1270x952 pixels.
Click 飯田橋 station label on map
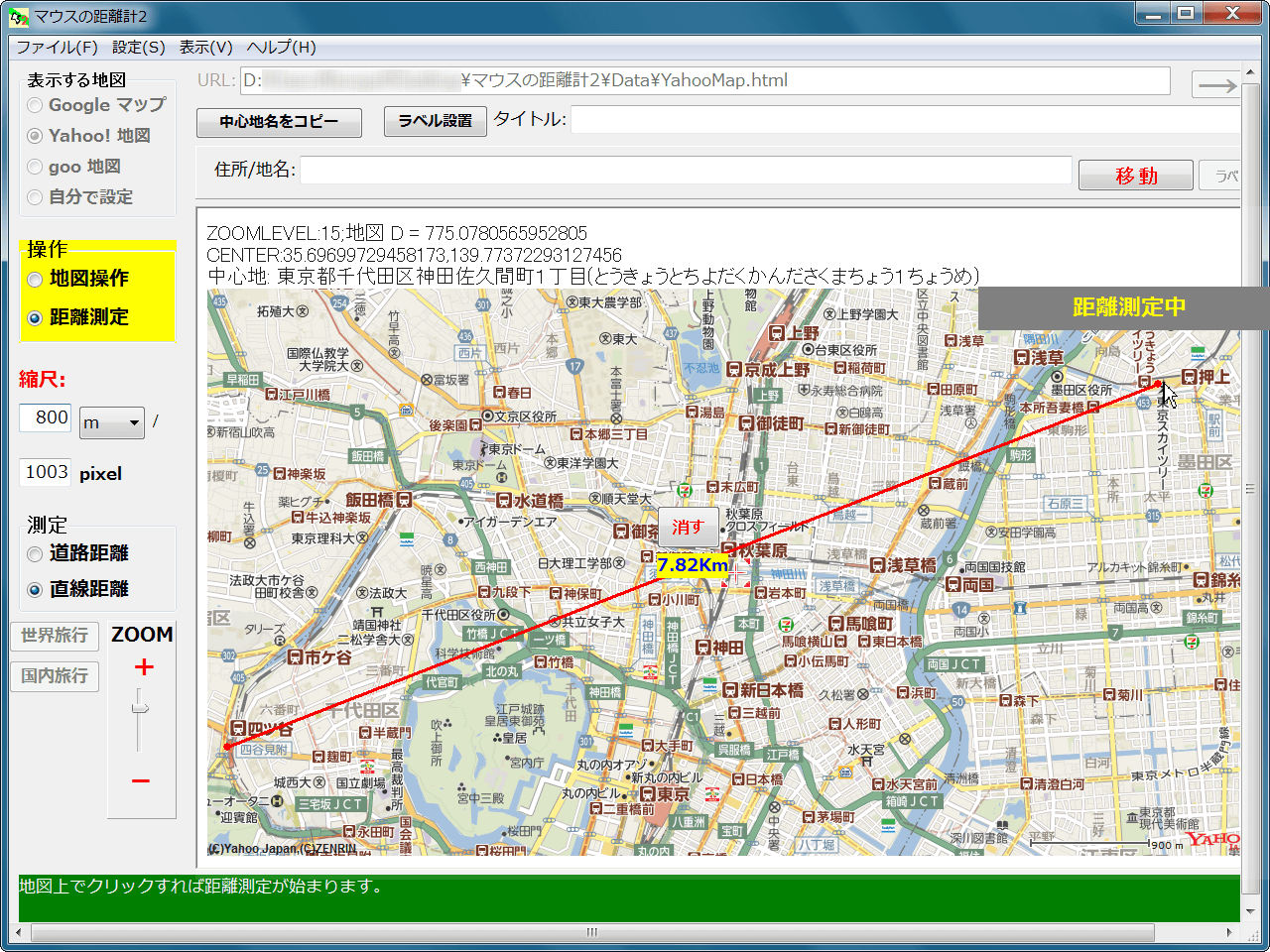tap(378, 500)
